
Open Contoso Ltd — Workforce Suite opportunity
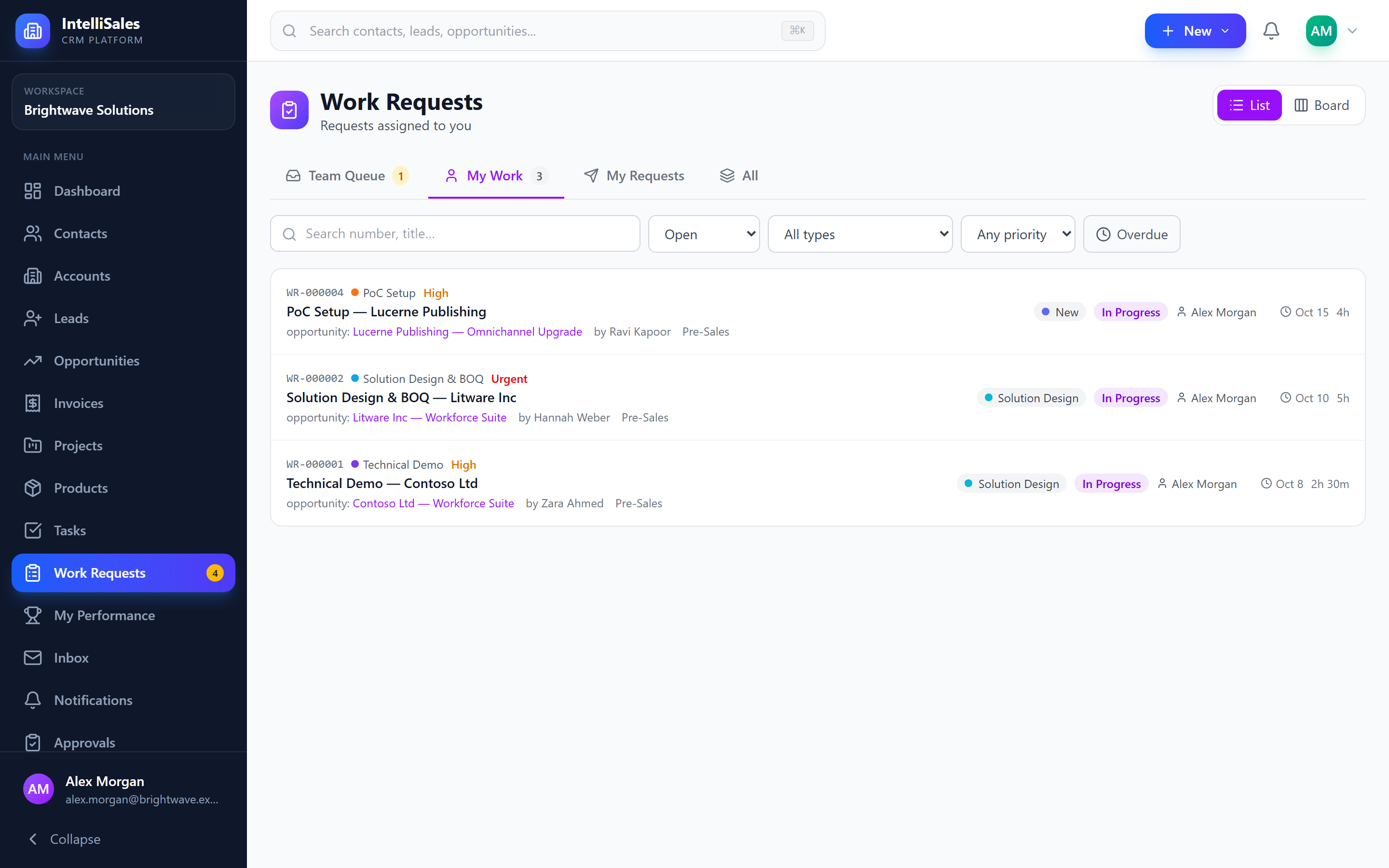click(434, 503)
